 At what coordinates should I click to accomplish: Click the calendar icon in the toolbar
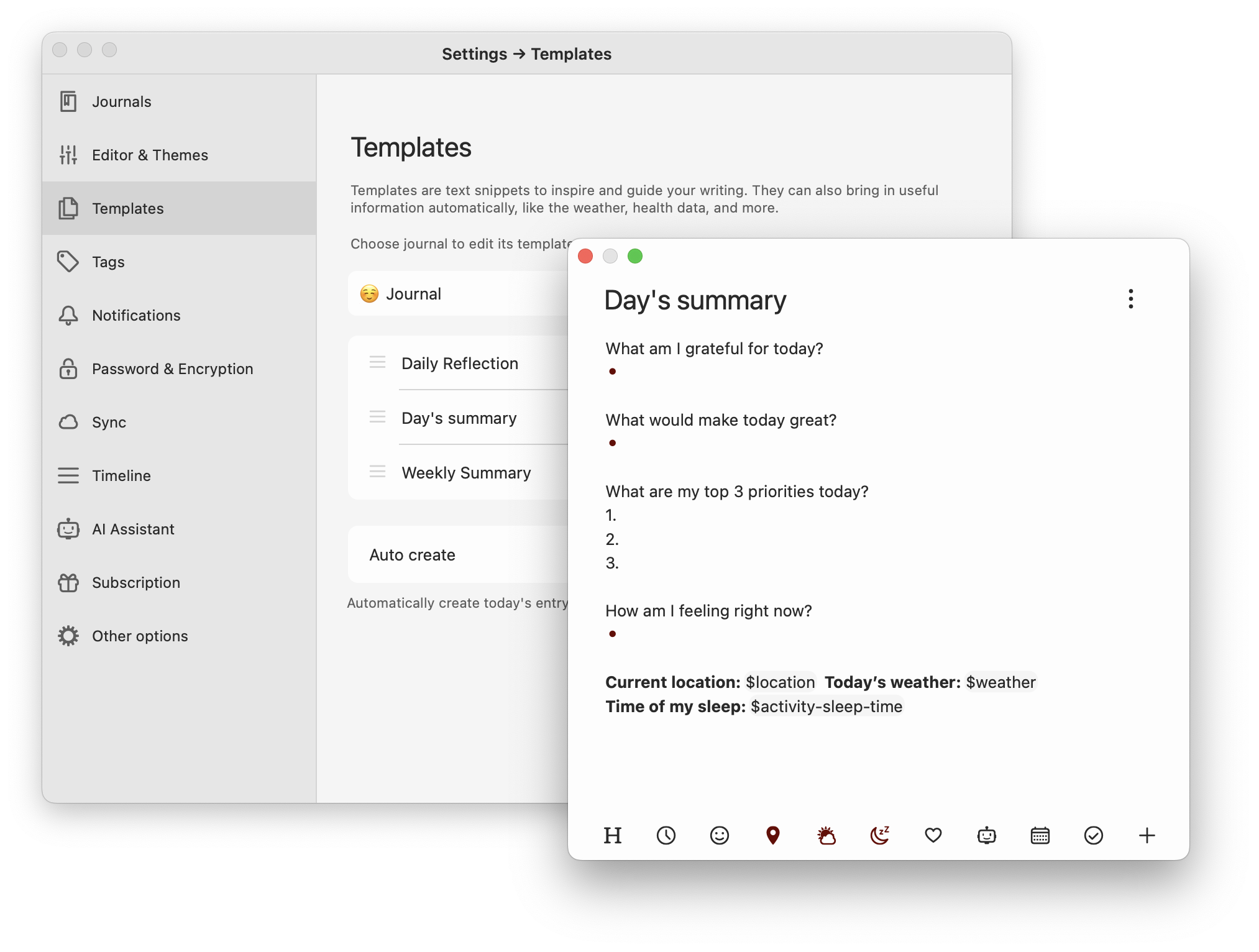click(1041, 834)
